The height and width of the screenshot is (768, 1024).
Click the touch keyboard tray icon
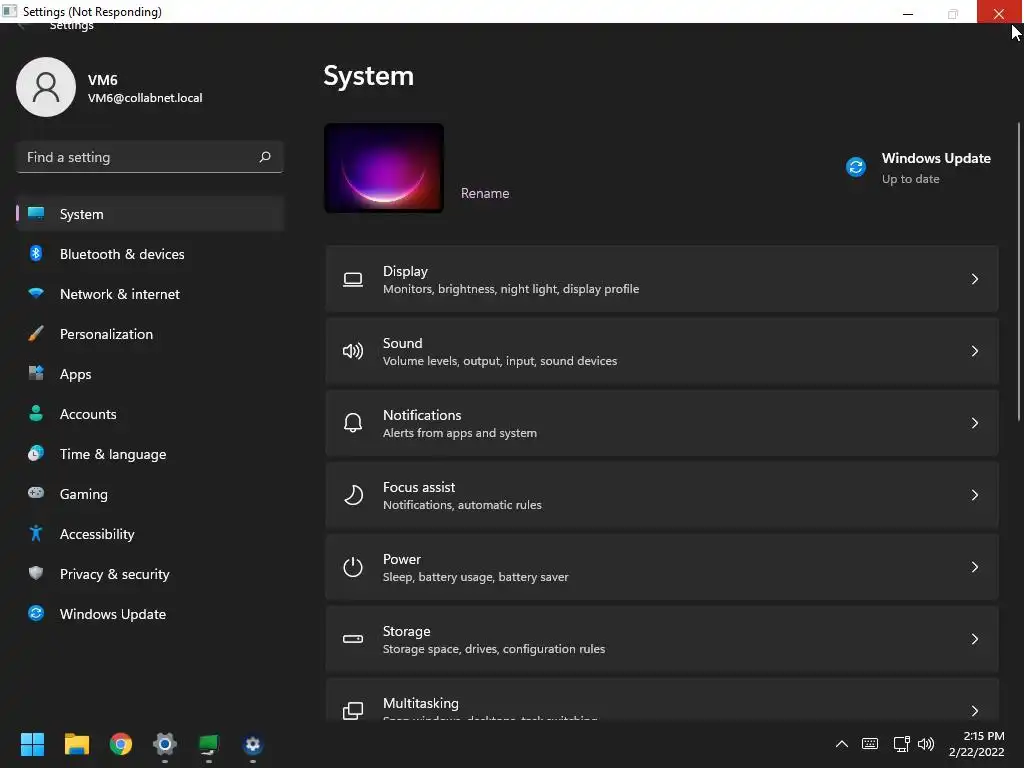point(870,744)
